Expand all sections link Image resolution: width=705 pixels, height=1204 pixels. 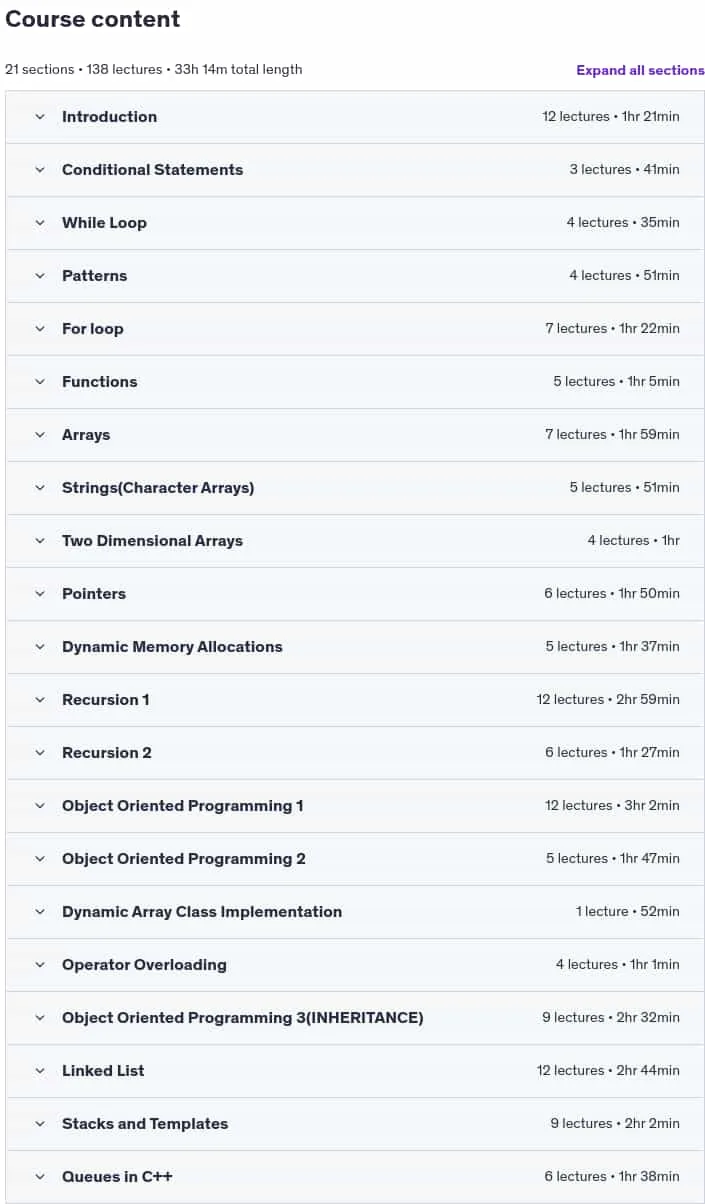pyautogui.click(x=640, y=70)
